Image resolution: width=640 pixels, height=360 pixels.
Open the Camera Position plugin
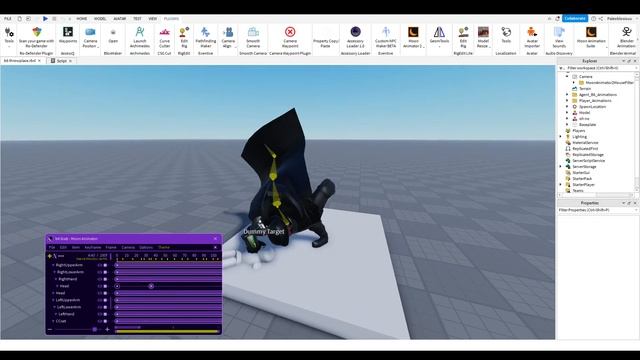90,37
